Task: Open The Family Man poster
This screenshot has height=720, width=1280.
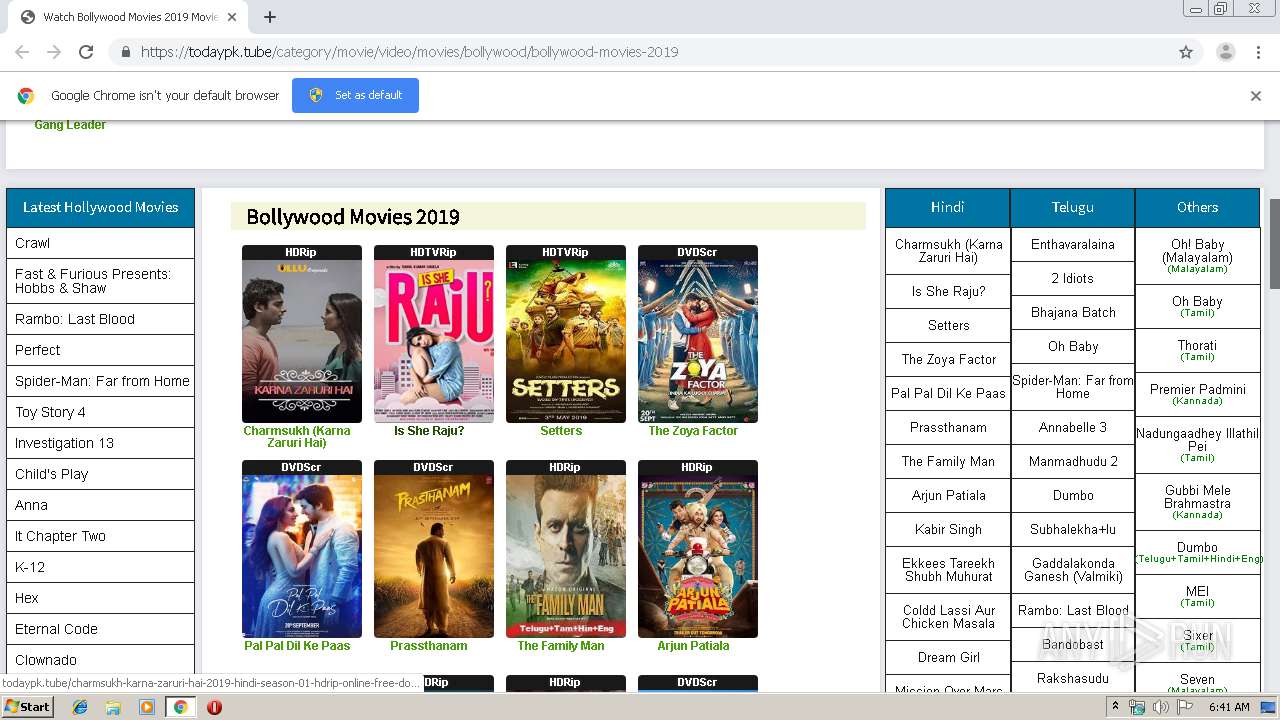Action: coord(566,556)
